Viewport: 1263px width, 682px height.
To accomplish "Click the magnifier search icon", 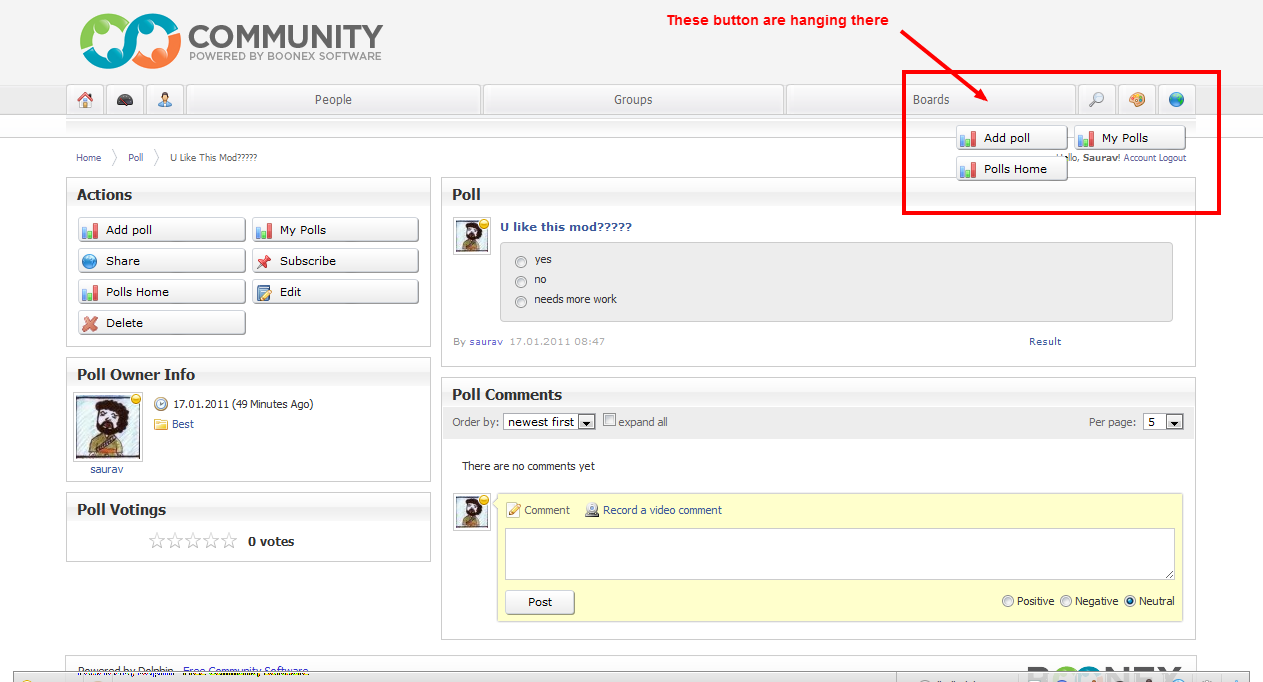I will tap(1096, 100).
